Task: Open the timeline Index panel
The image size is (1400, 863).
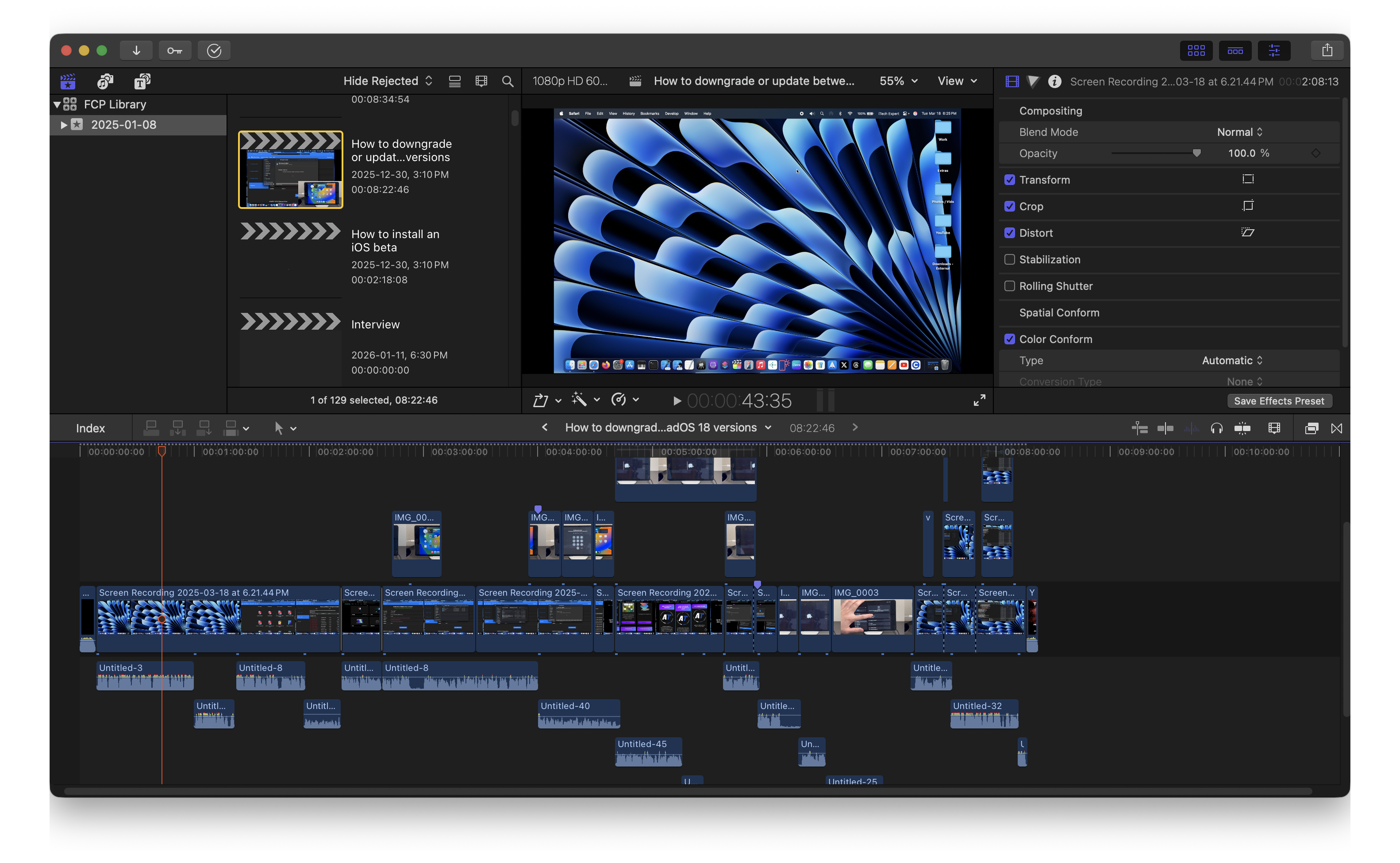Action: [90, 428]
